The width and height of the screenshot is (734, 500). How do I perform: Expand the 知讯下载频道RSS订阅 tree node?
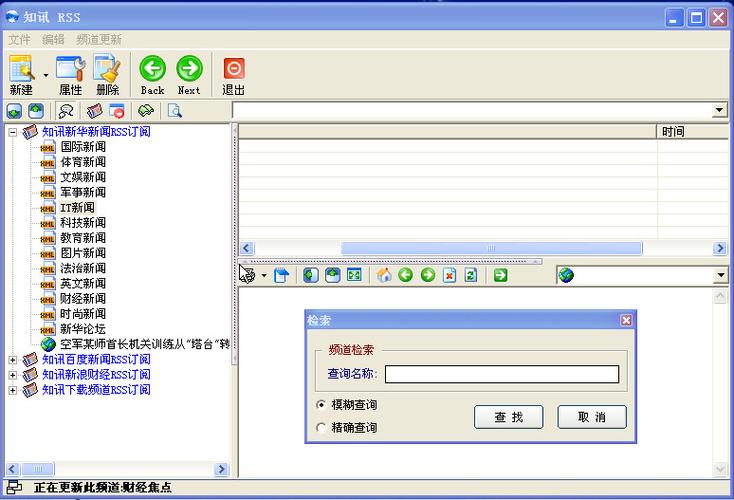click(x=13, y=390)
